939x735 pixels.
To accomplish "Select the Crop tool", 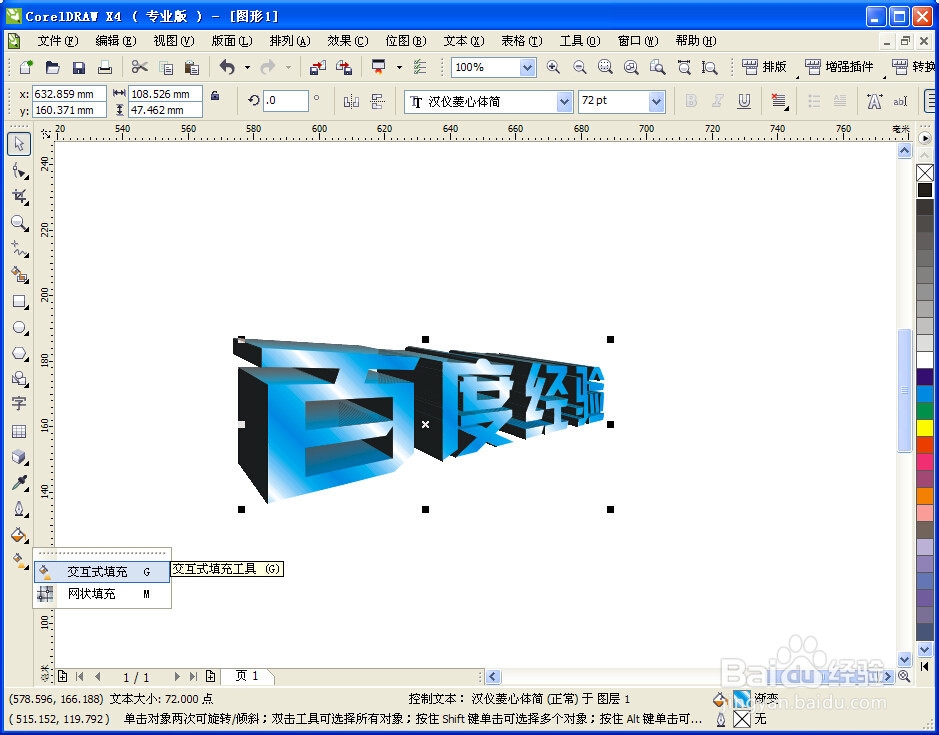I will [19, 197].
